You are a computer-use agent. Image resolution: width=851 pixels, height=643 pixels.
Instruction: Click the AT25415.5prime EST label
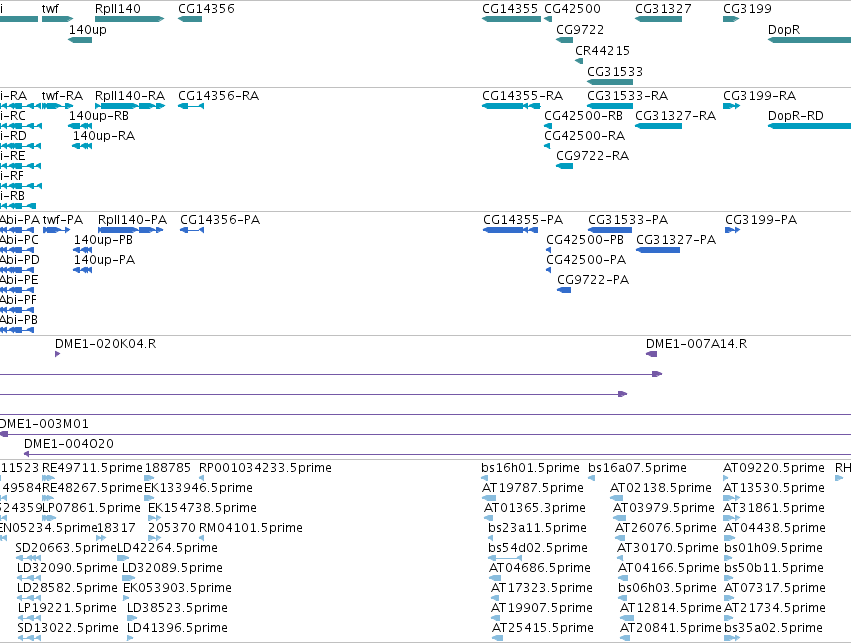tap(543, 628)
